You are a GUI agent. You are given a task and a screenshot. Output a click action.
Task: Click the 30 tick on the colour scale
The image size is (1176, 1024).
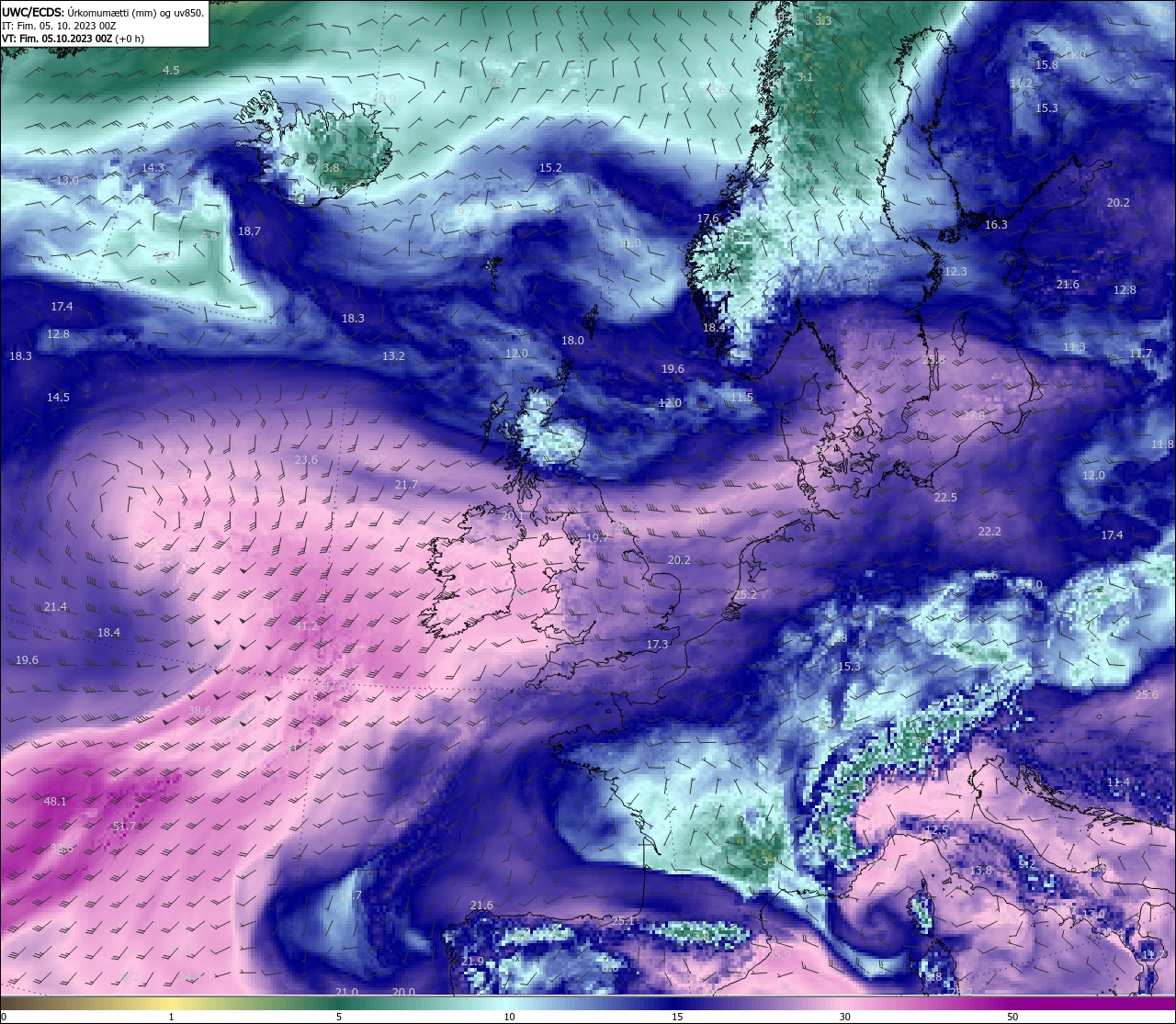844,1017
